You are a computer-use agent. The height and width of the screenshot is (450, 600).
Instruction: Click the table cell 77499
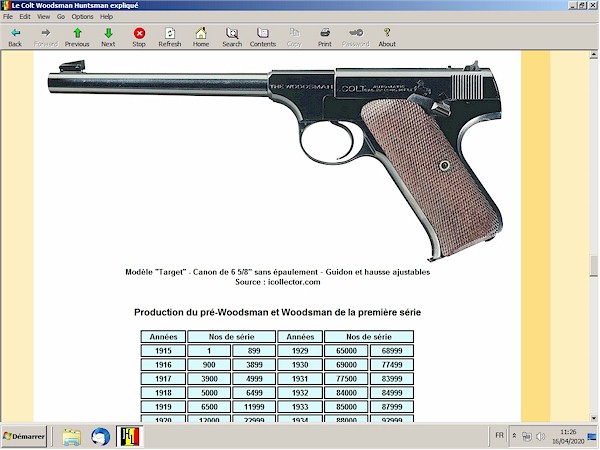coord(392,365)
